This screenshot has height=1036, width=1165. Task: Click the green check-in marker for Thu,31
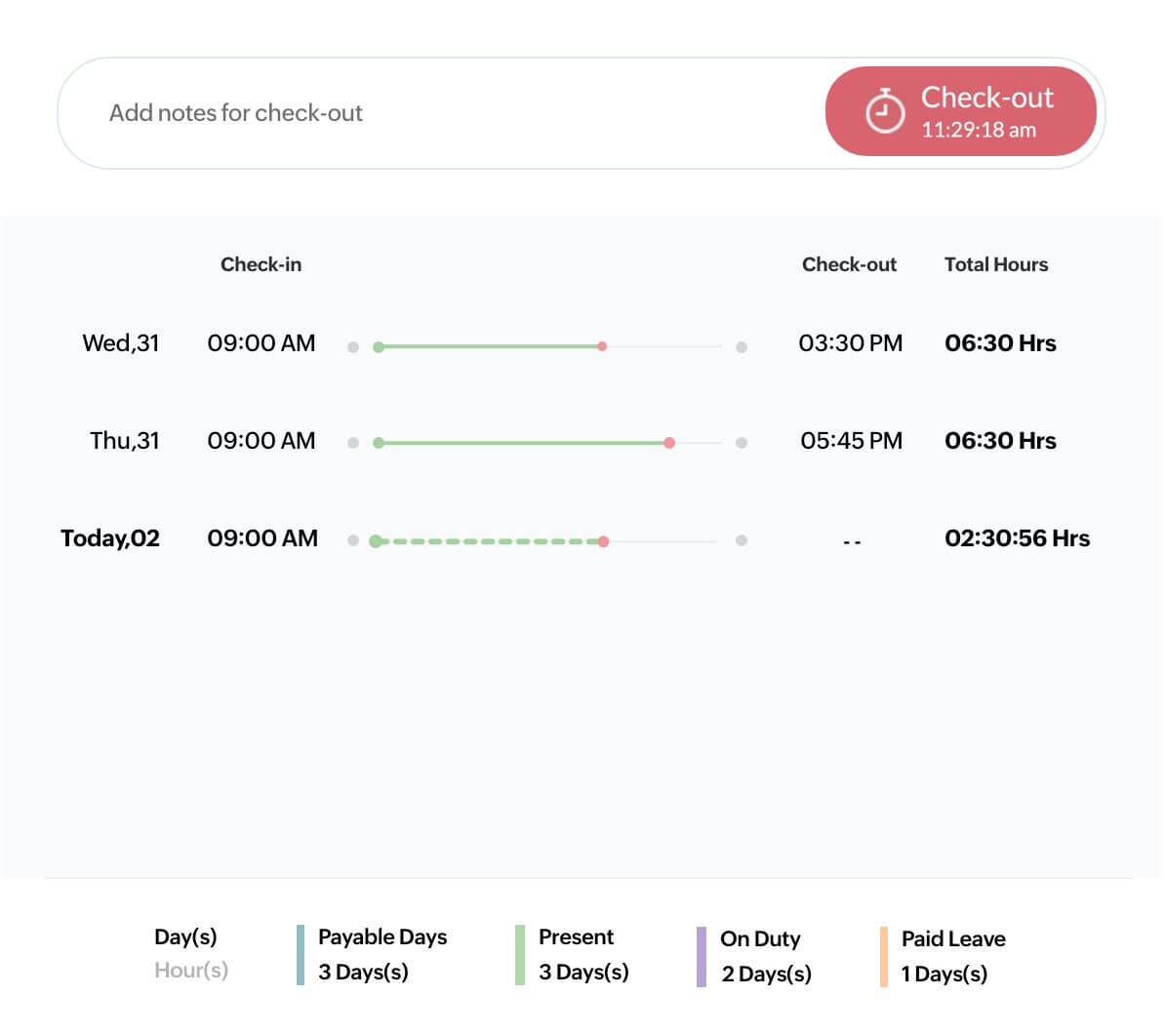pyautogui.click(x=379, y=443)
